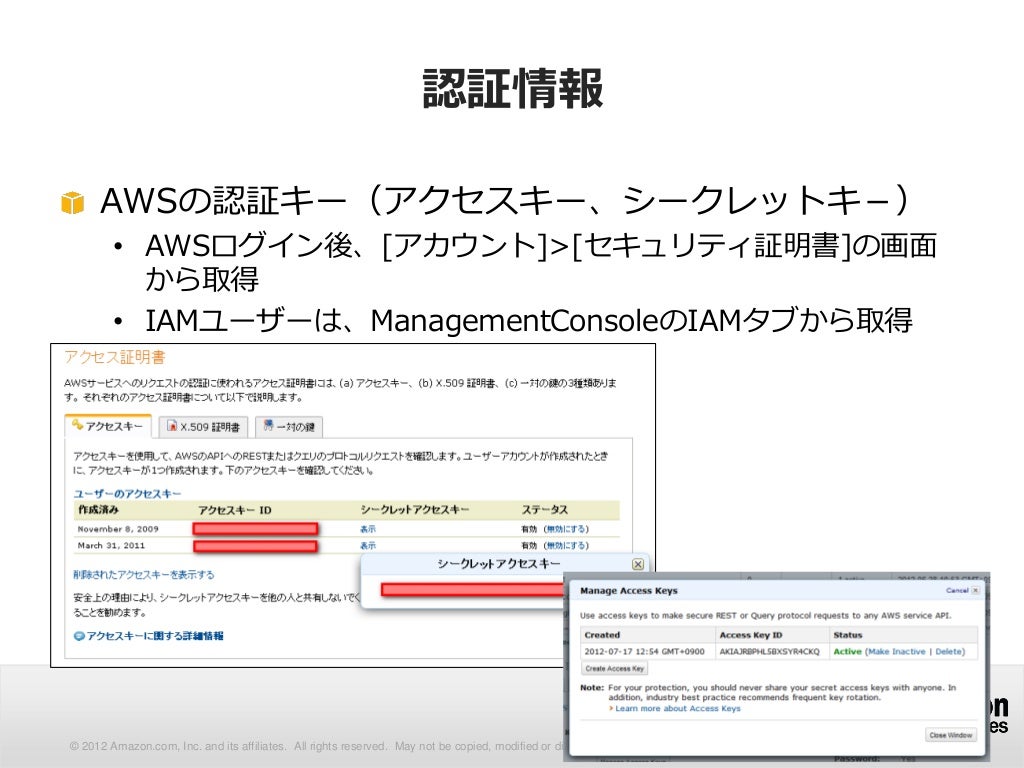Click Cancel in Manage Access Keys dialog
Screen dimensions: 1024x768
[x=957, y=590]
